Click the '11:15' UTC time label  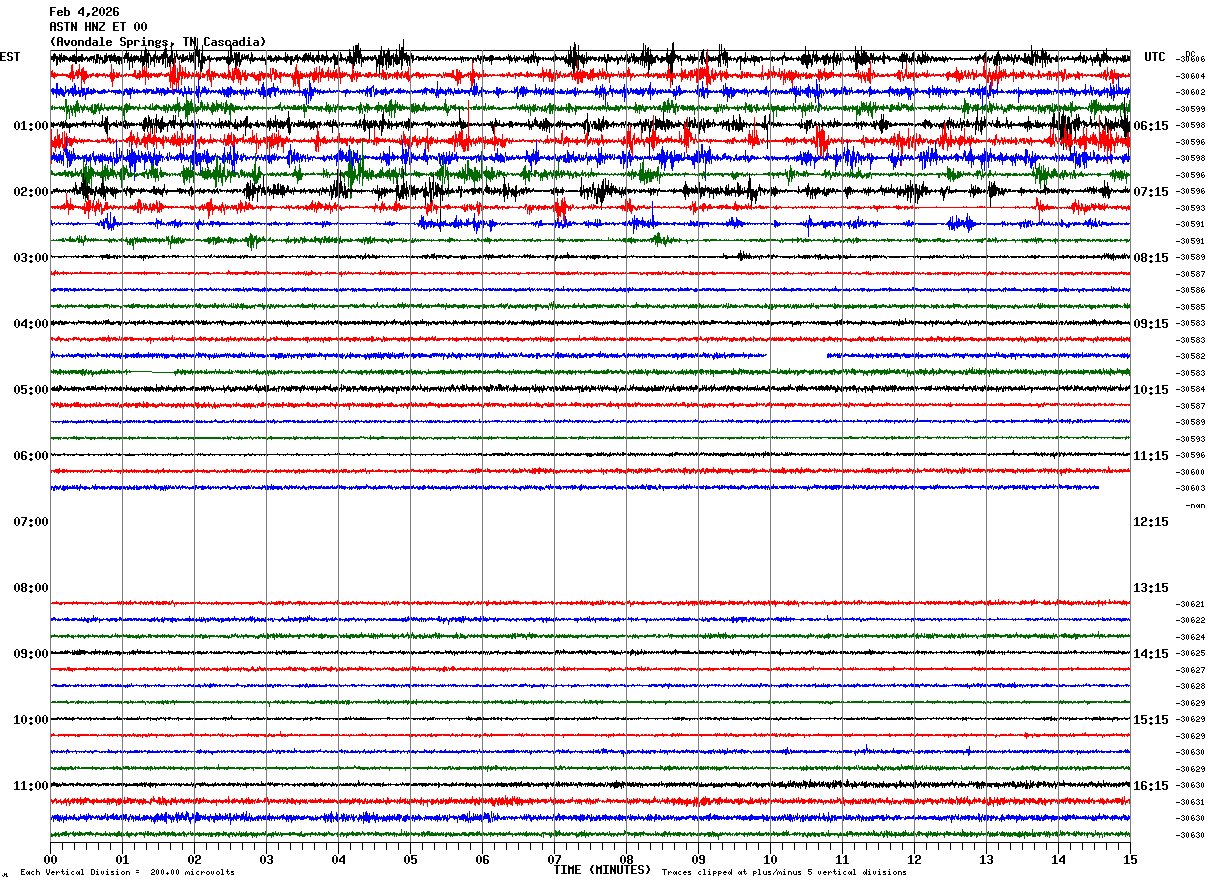pyautogui.click(x=1152, y=456)
